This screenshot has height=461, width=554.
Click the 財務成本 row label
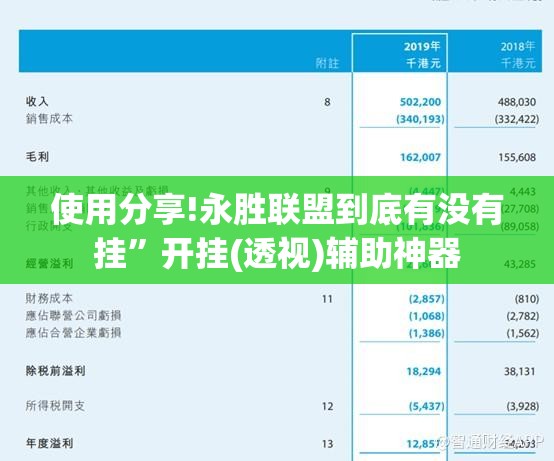pos(49,299)
